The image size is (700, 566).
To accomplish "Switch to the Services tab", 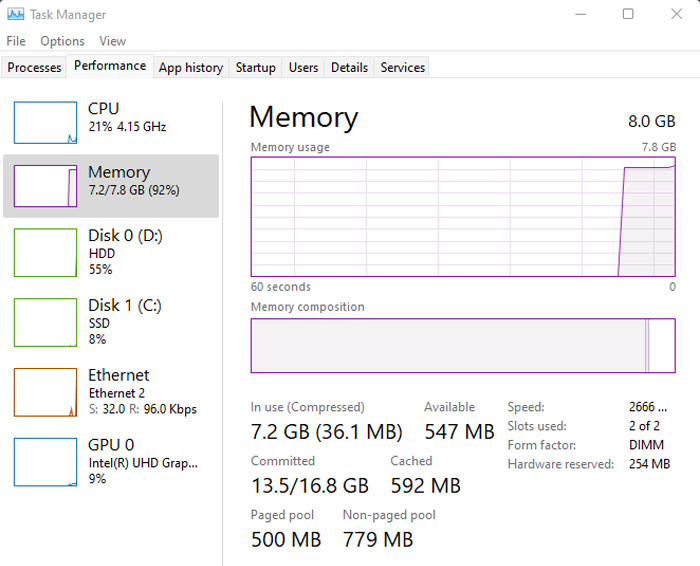I will point(402,67).
